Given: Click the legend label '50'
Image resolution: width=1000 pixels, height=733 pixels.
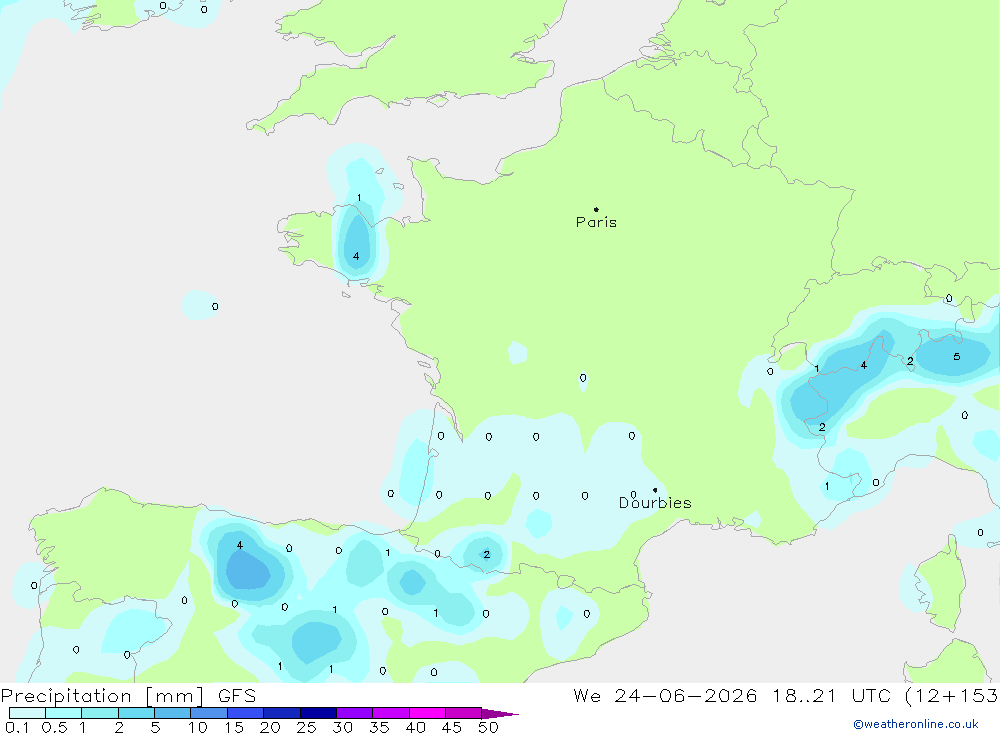Looking at the screenshot, I should click(x=488, y=727).
